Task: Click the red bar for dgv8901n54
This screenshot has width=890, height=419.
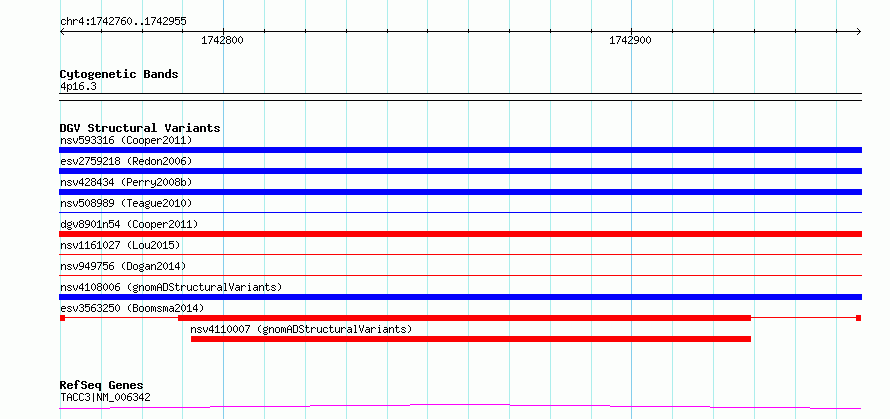Action: point(460,234)
